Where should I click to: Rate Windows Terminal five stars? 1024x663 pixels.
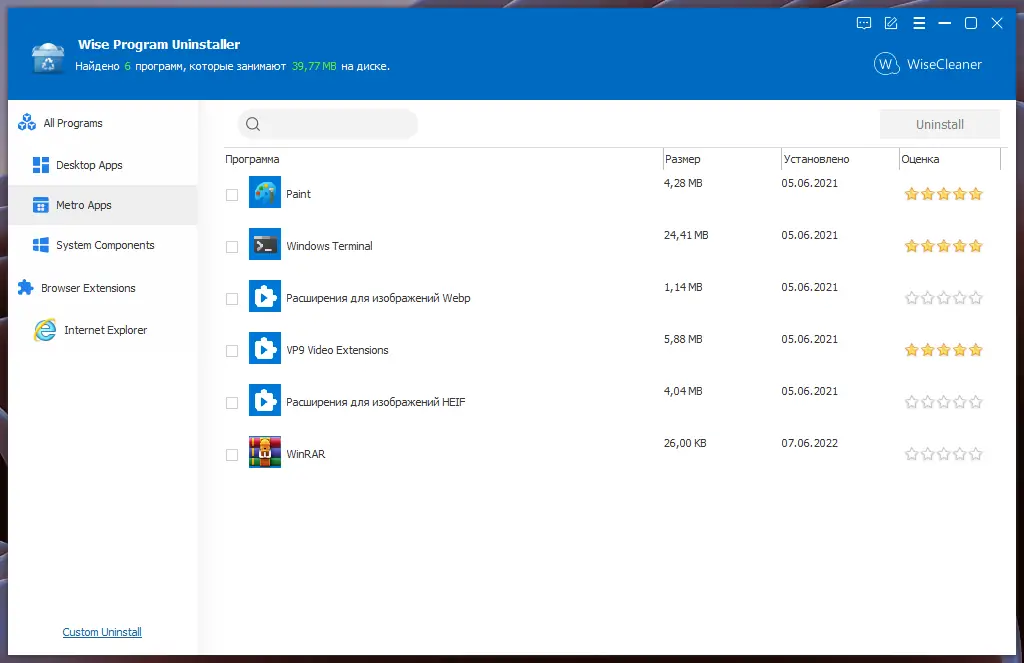tap(975, 245)
